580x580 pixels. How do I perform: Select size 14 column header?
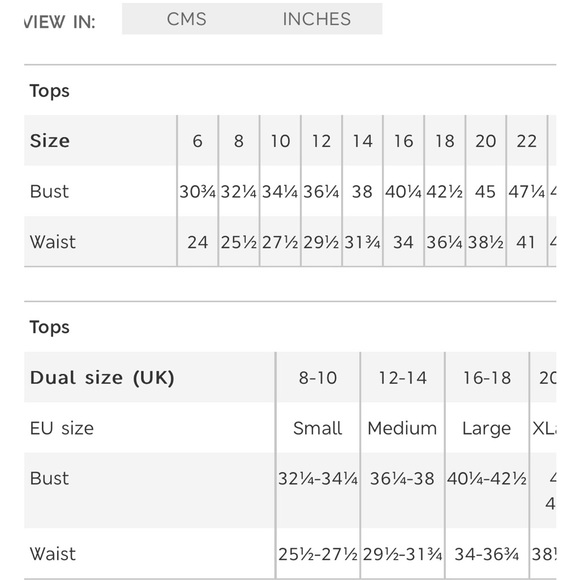362,141
